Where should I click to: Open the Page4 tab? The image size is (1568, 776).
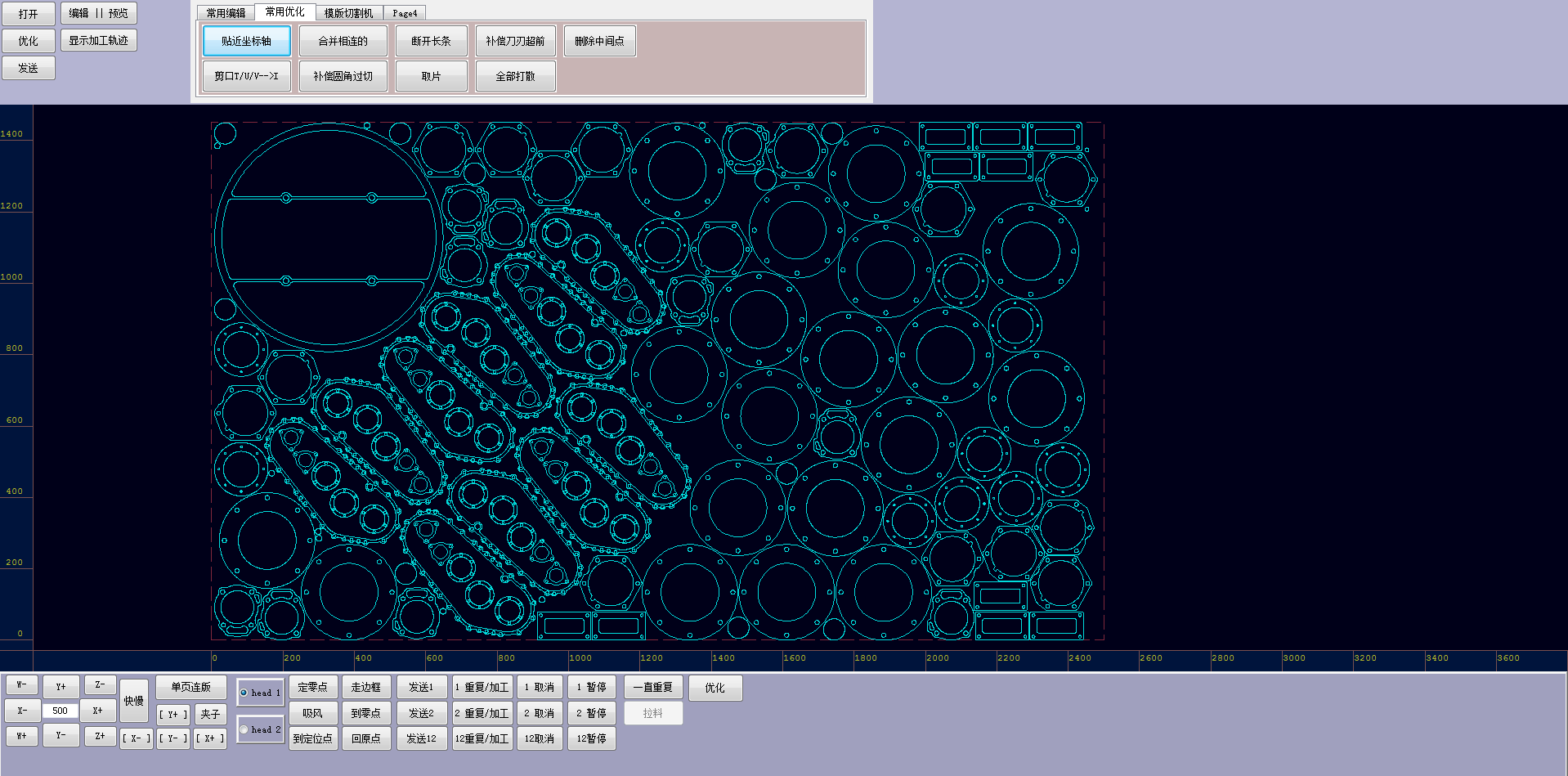coord(404,13)
